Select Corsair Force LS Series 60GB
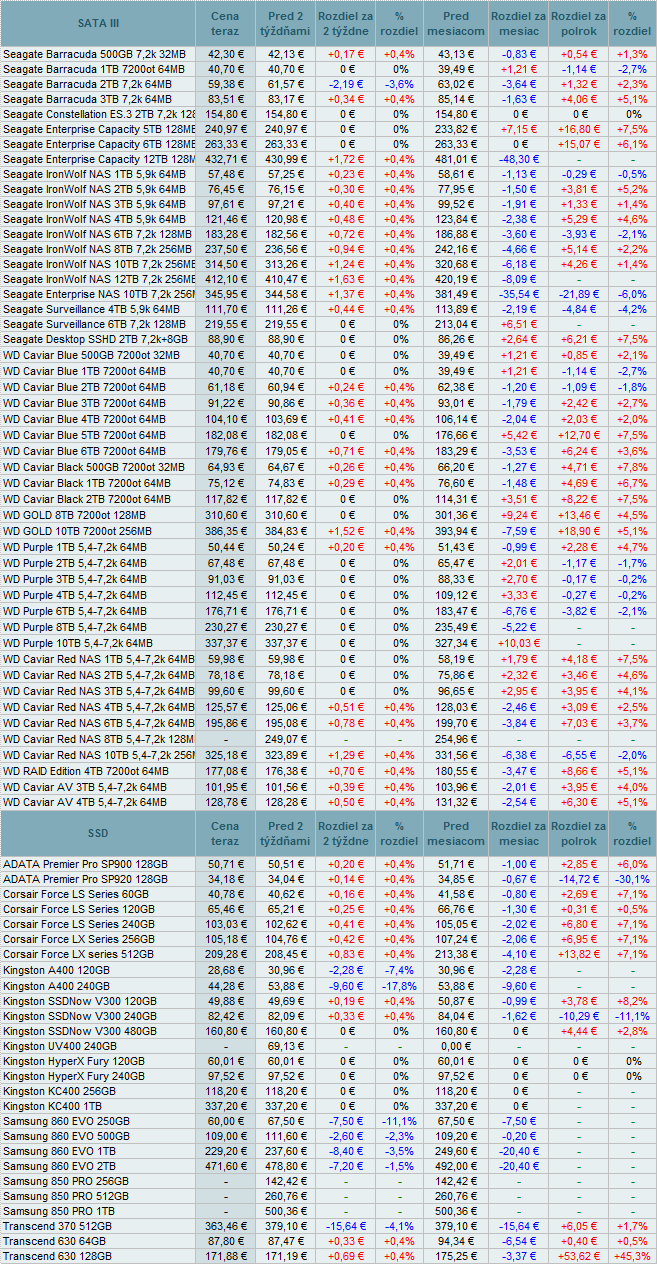657x1264 pixels. [x=76, y=894]
